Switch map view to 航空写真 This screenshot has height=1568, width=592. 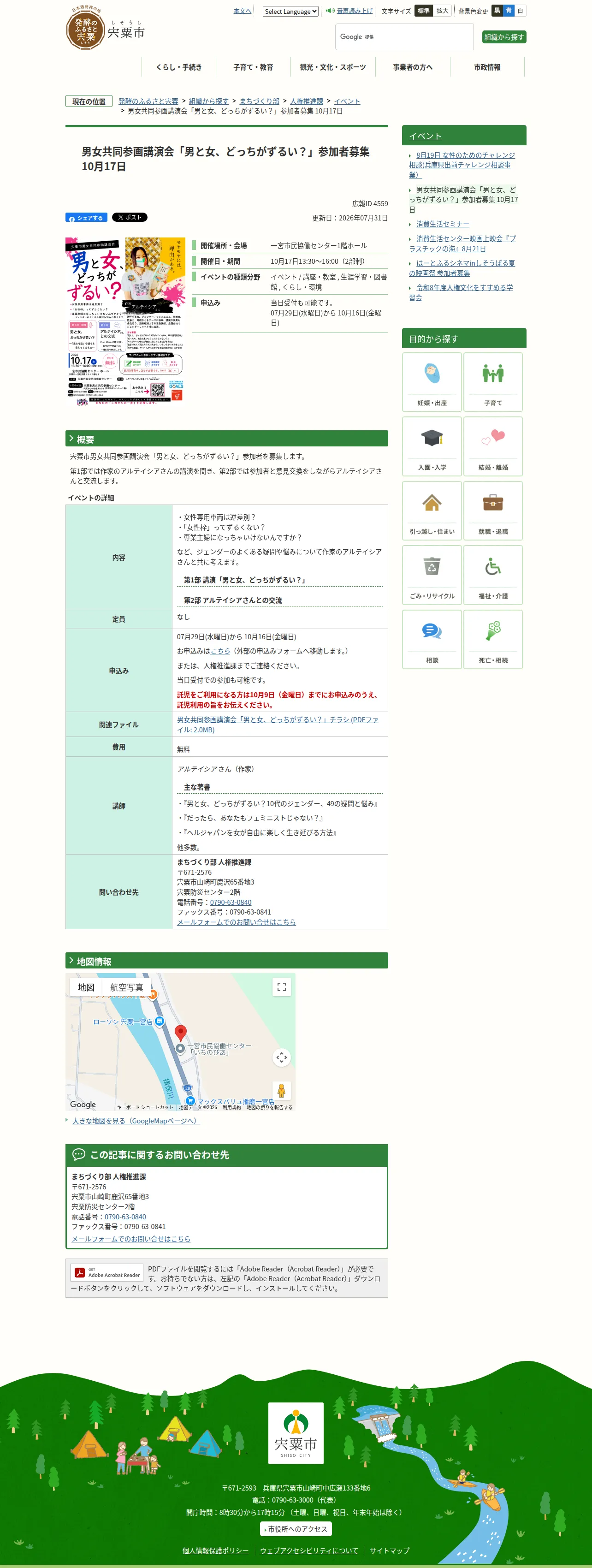coord(126,987)
